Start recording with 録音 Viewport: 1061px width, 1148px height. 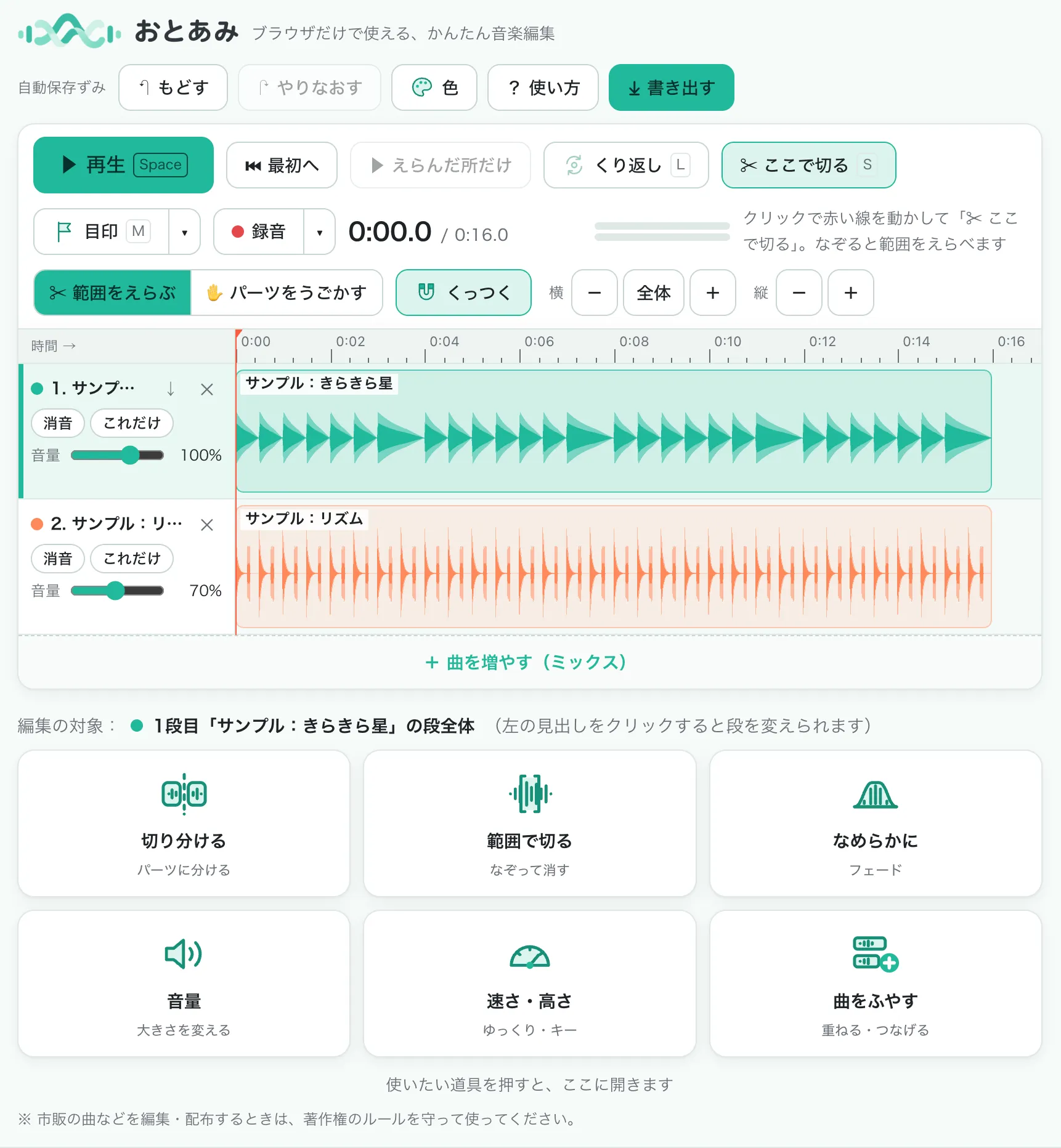point(259,232)
